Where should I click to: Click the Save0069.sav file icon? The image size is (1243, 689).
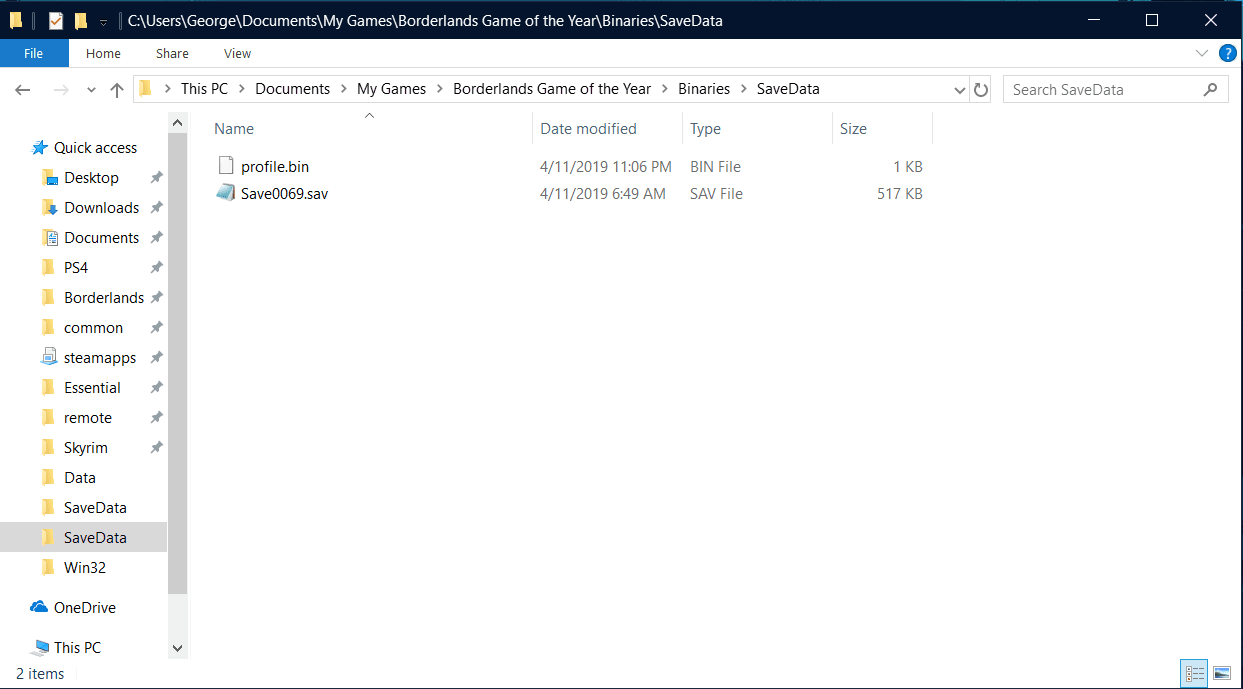point(226,193)
